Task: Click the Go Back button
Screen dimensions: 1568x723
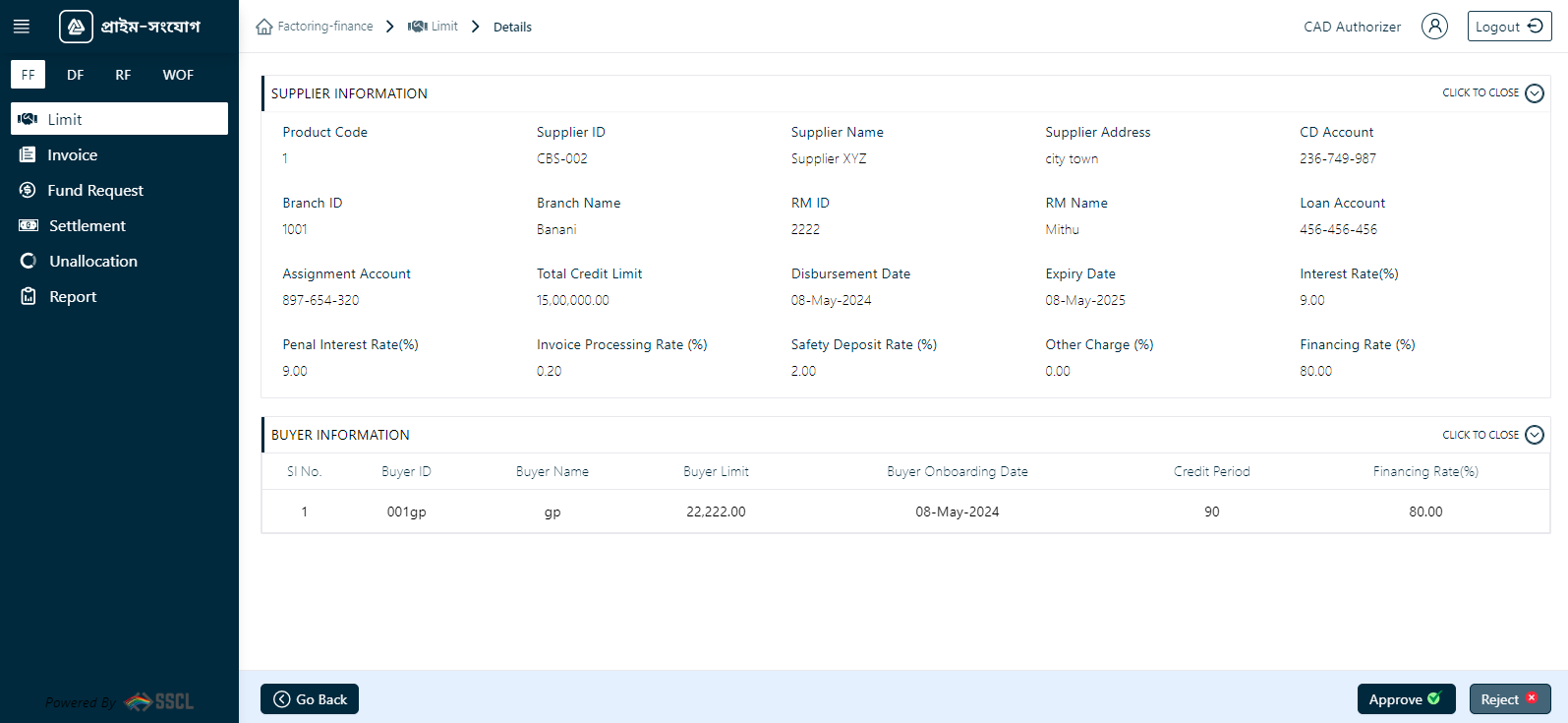Action: click(310, 699)
